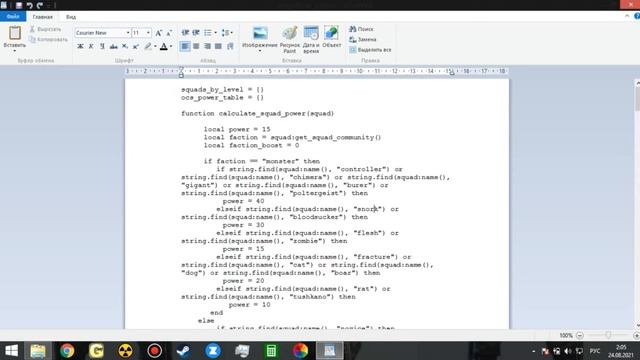Expand the Вставить paste options arrow
The image size is (640, 360).
[15, 51]
